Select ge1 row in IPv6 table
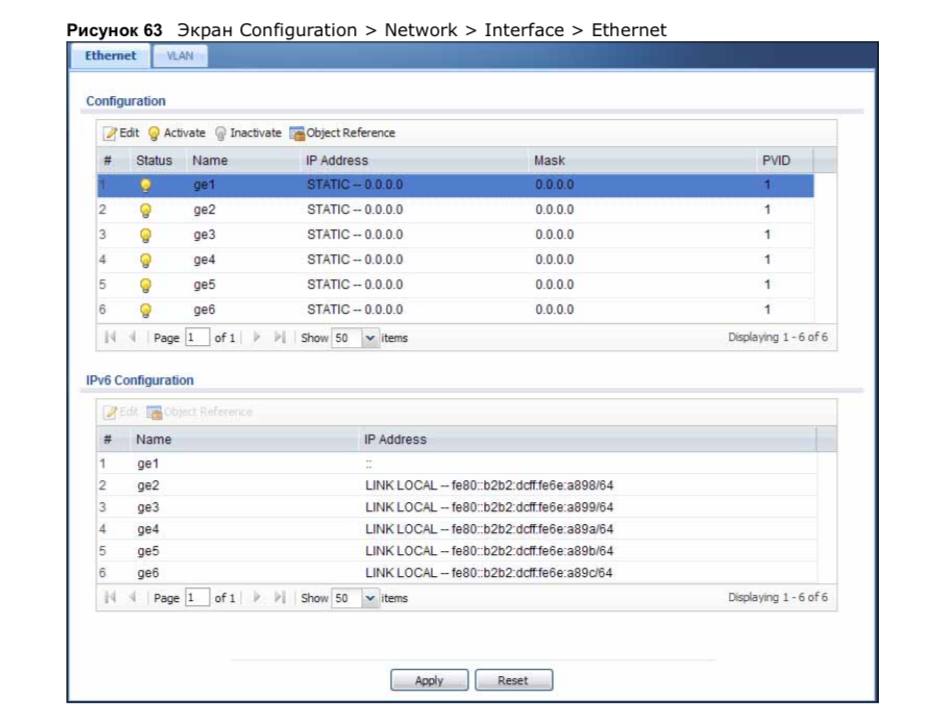Image resolution: width=937 pixels, height=710 pixels. 457,464
